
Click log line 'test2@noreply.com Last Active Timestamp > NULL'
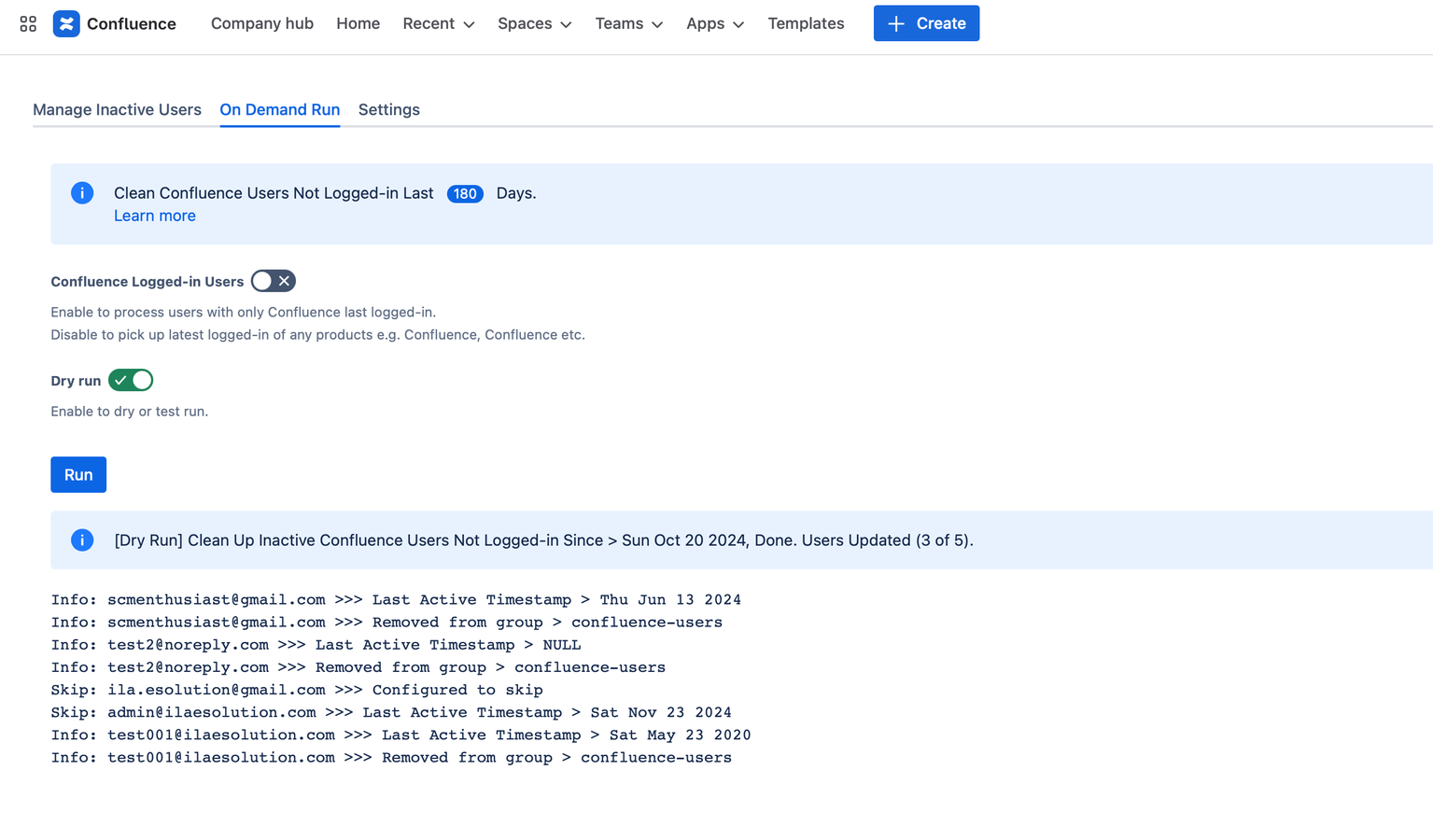pyautogui.click(x=316, y=644)
